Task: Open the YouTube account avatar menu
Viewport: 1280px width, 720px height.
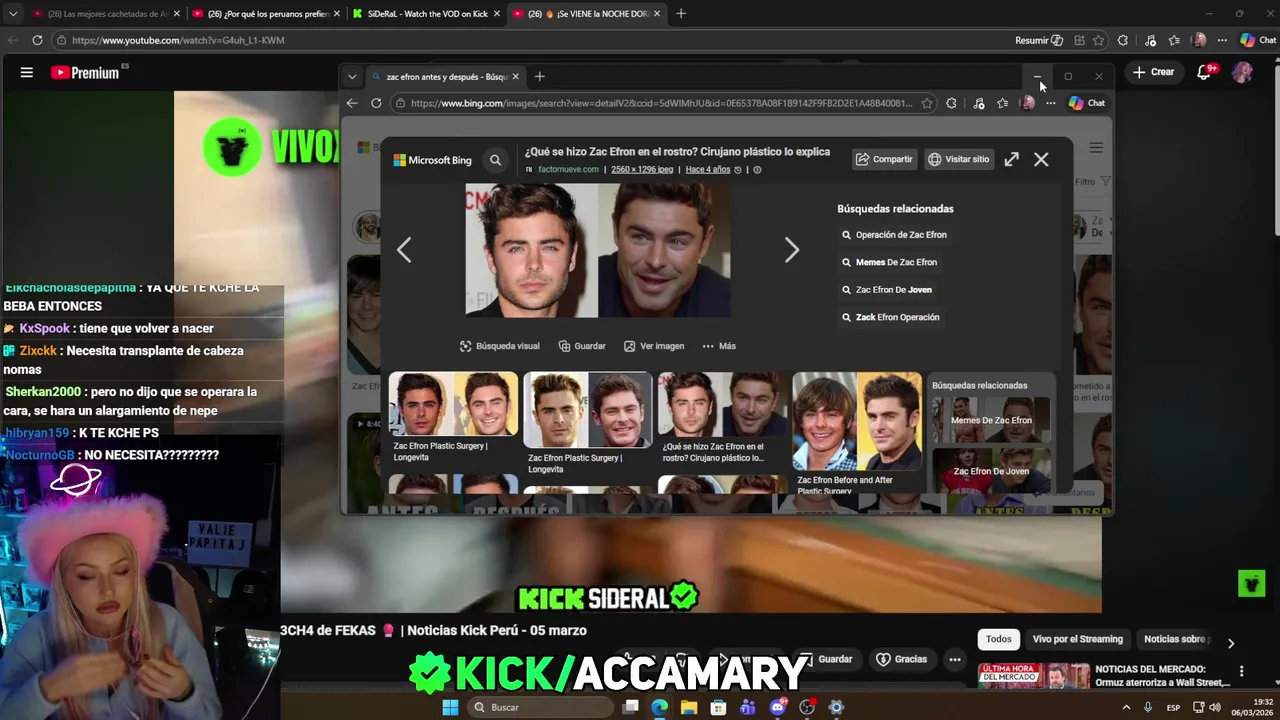Action: click(1242, 72)
